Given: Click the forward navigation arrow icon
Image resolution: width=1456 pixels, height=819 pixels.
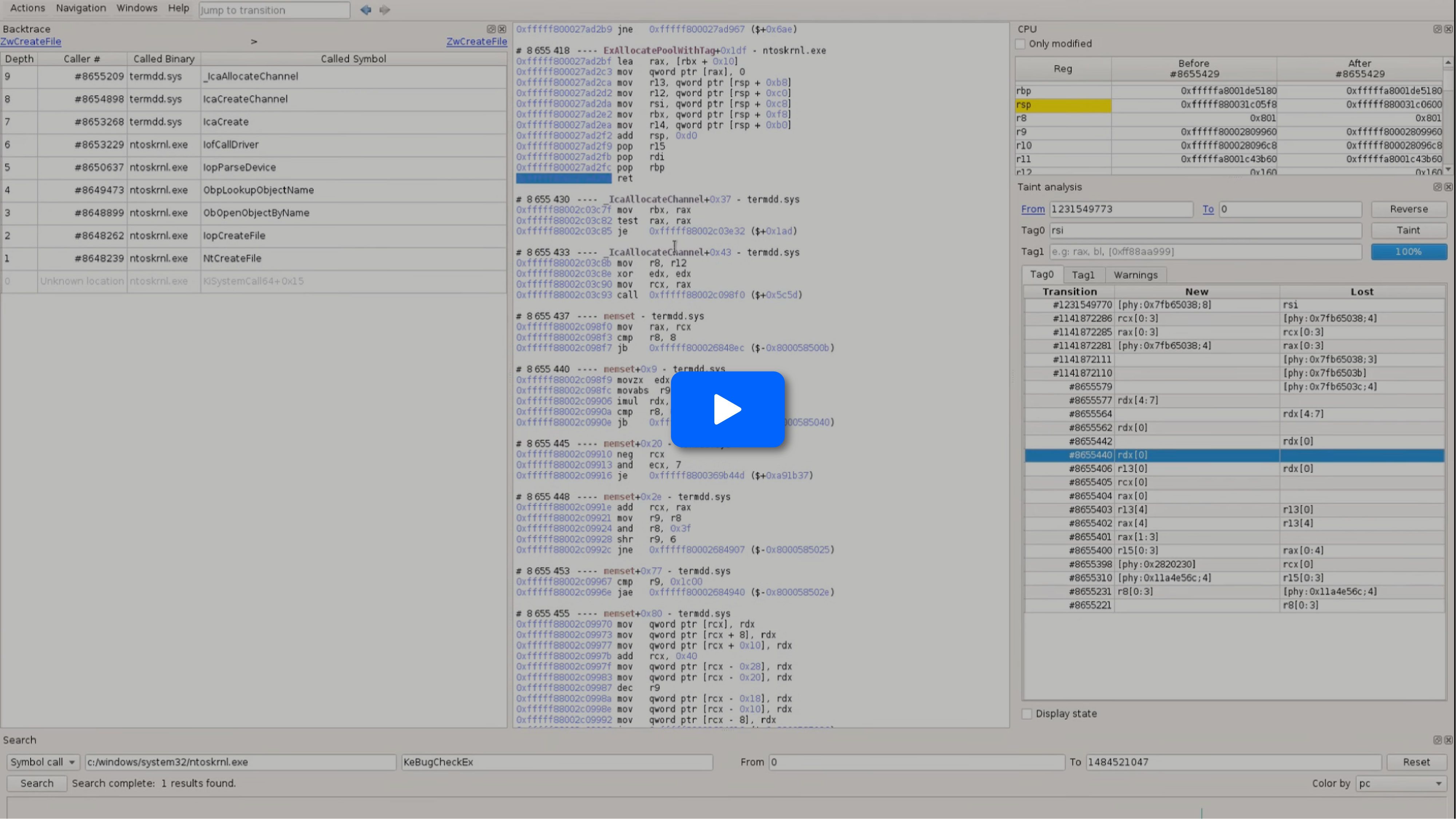Looking at the screenshot, I should pyautogui.click(x=385, y=9).
